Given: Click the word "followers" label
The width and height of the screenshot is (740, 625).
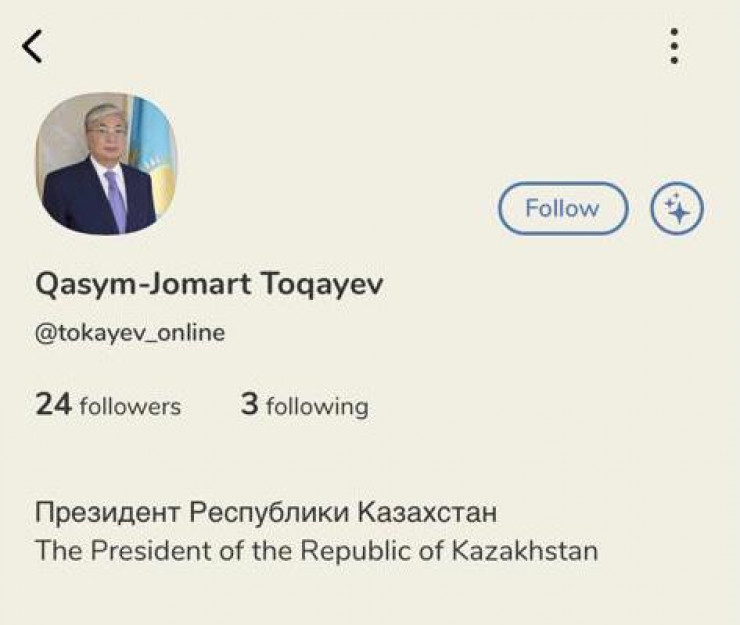Looking at the screenshot, I should pyautogui.click(x=130, y=407).
